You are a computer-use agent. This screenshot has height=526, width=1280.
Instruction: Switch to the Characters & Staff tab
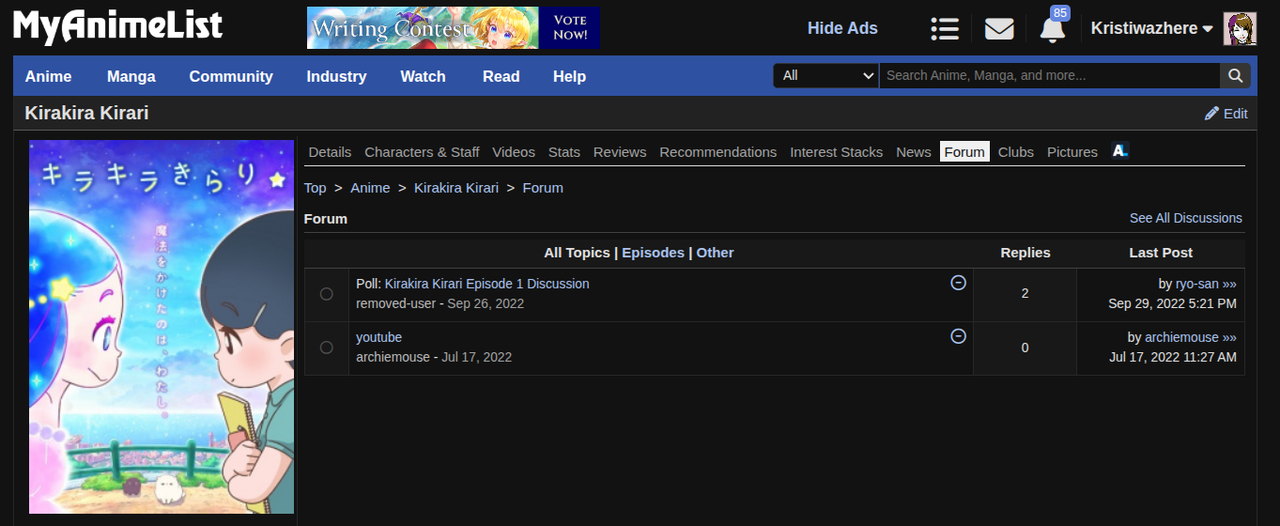(422, 152)
